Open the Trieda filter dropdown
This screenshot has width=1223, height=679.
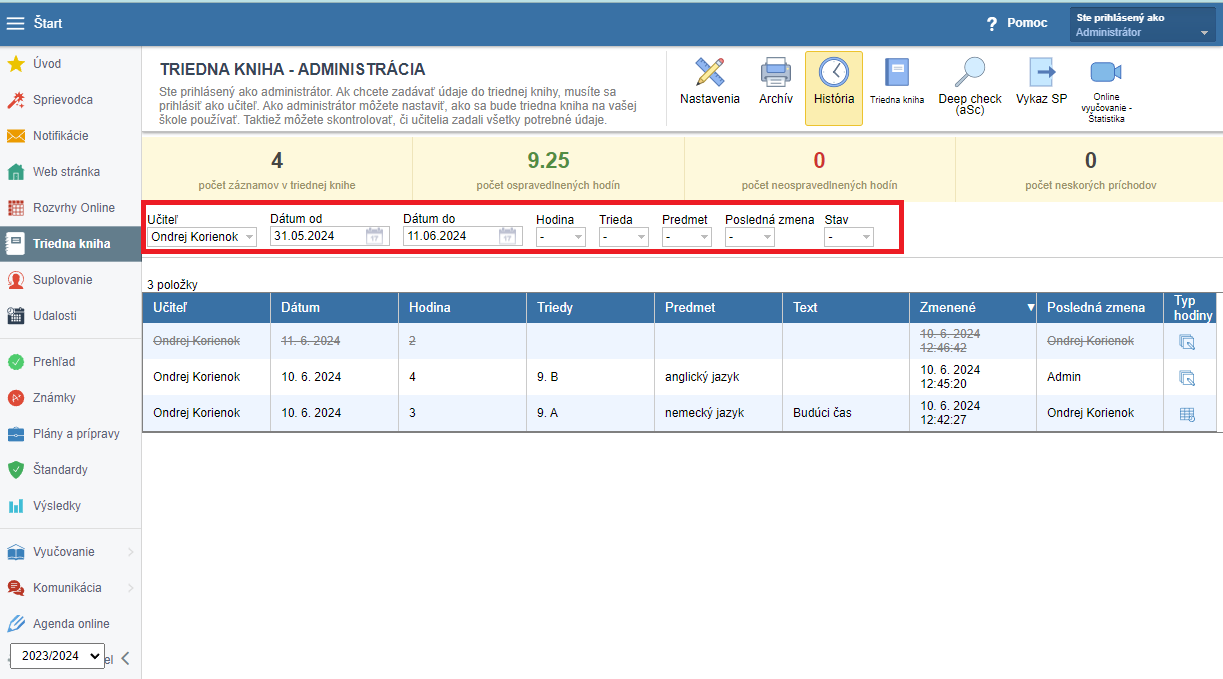coord(624,237)
